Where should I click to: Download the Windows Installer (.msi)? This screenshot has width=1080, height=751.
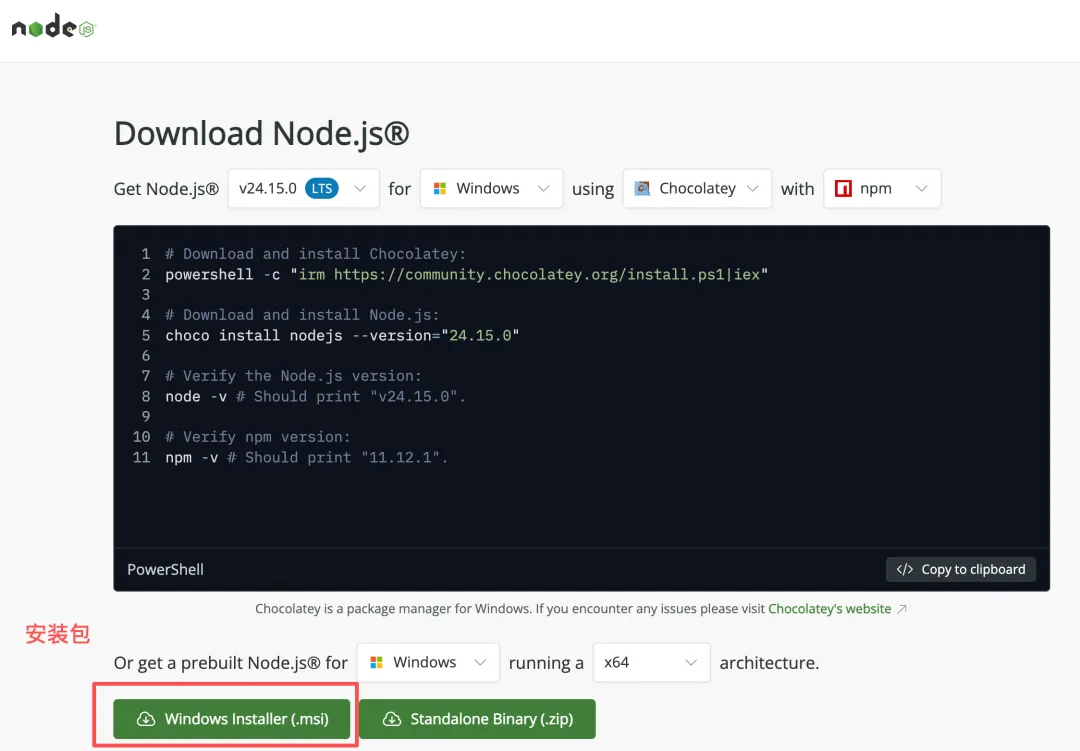(234, 719)
